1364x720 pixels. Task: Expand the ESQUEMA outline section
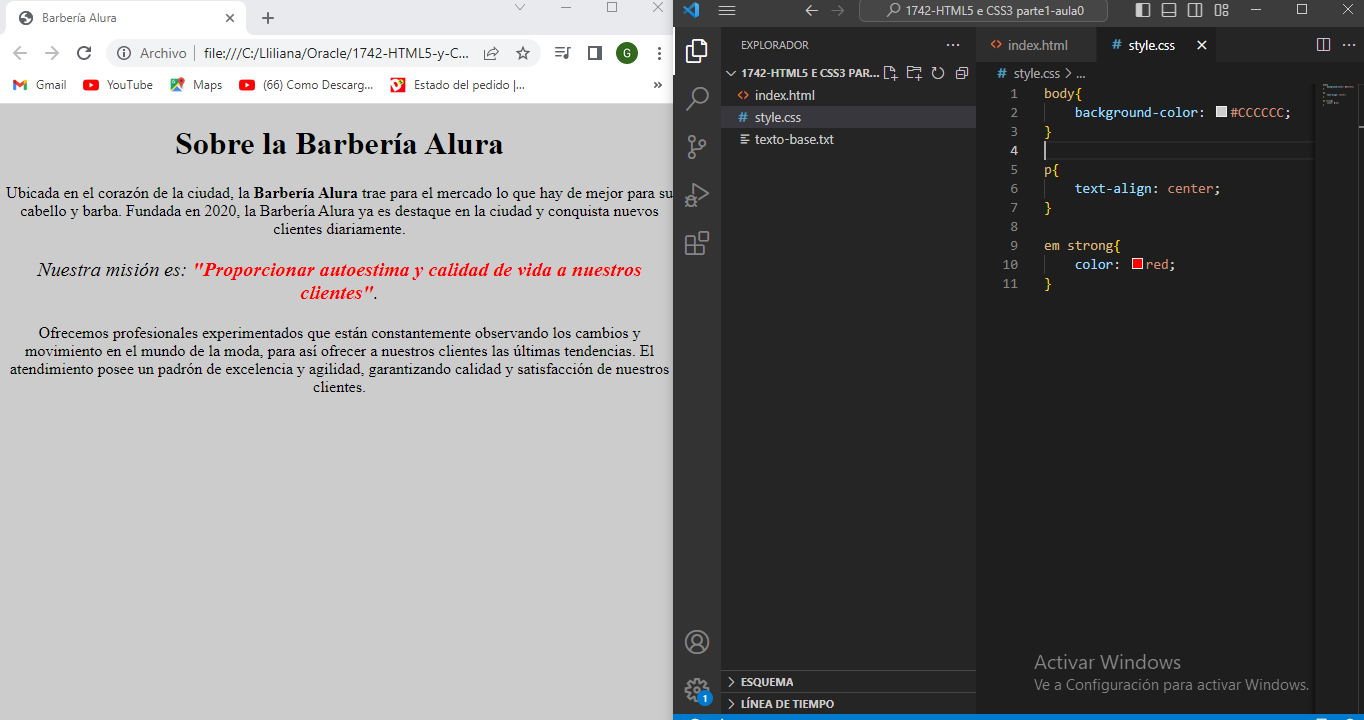point(848,682)
